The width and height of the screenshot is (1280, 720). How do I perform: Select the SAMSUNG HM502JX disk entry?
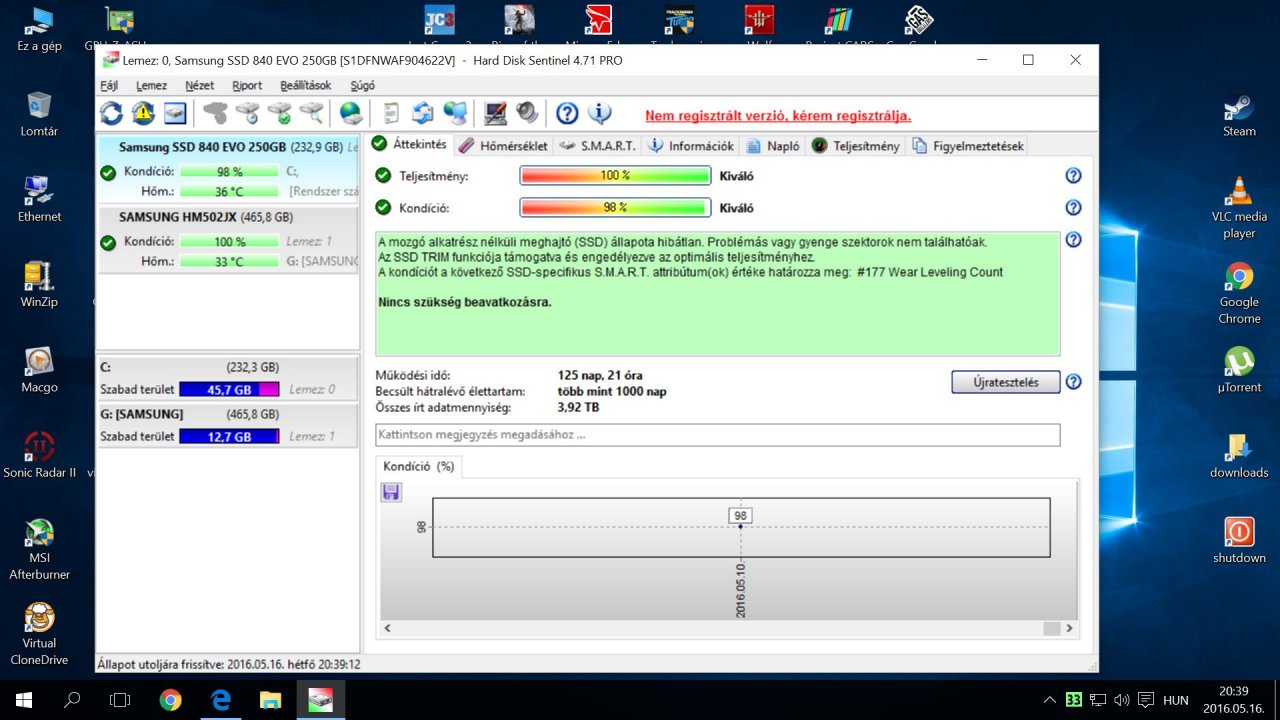pyautogui.click(x=228, y=238)
